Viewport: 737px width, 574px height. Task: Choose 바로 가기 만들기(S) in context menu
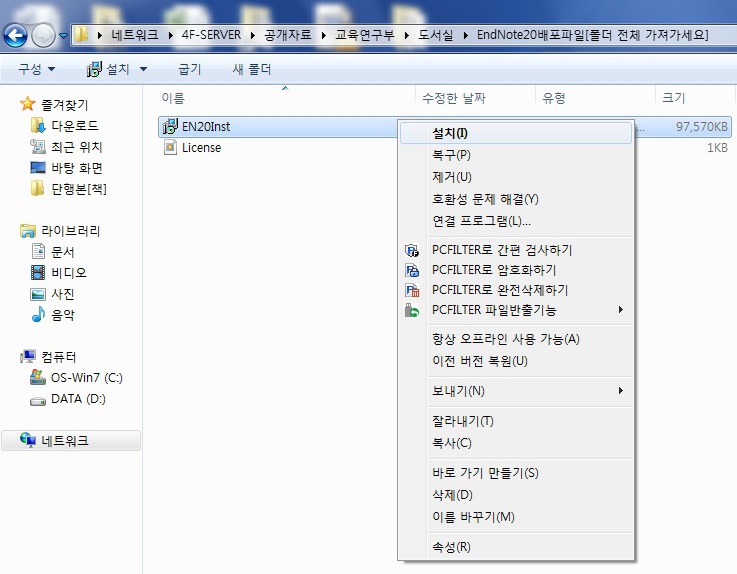pos(515,472)
